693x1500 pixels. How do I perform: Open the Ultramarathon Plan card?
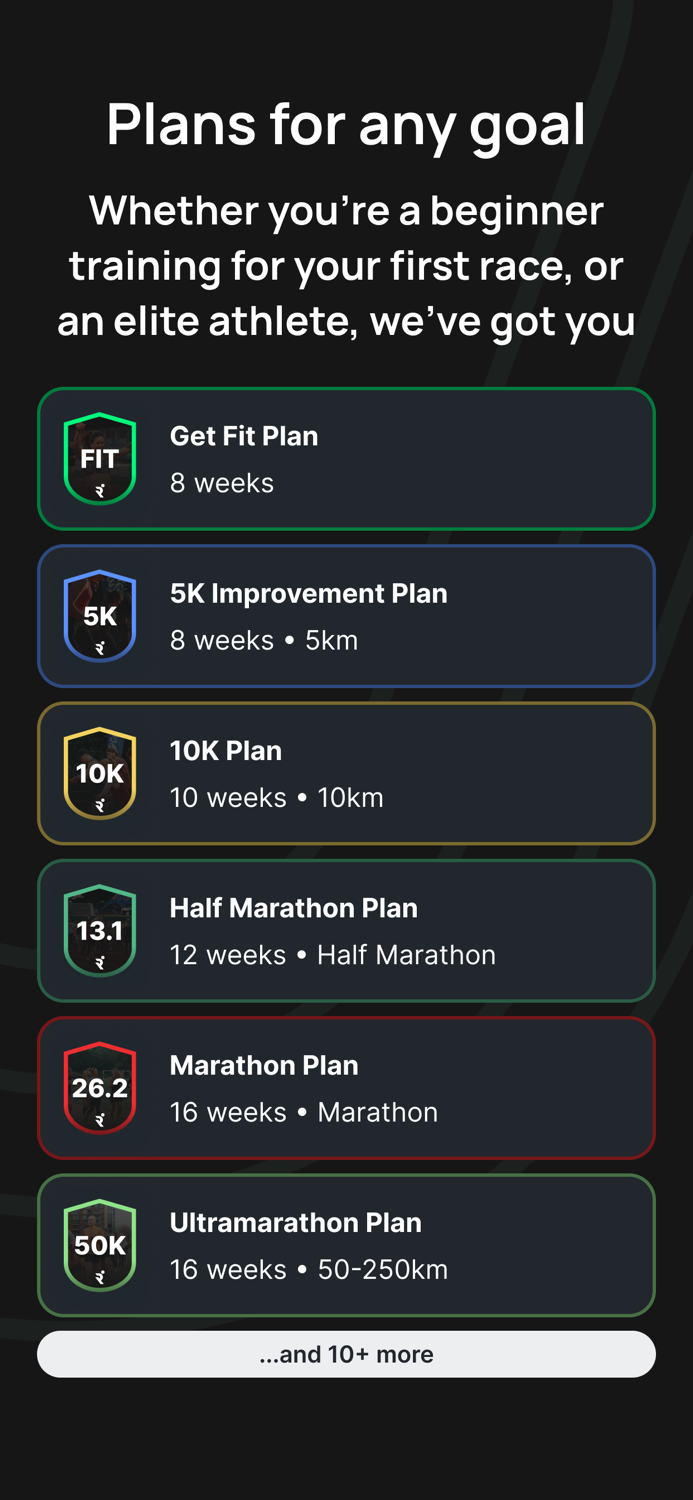346,1245
